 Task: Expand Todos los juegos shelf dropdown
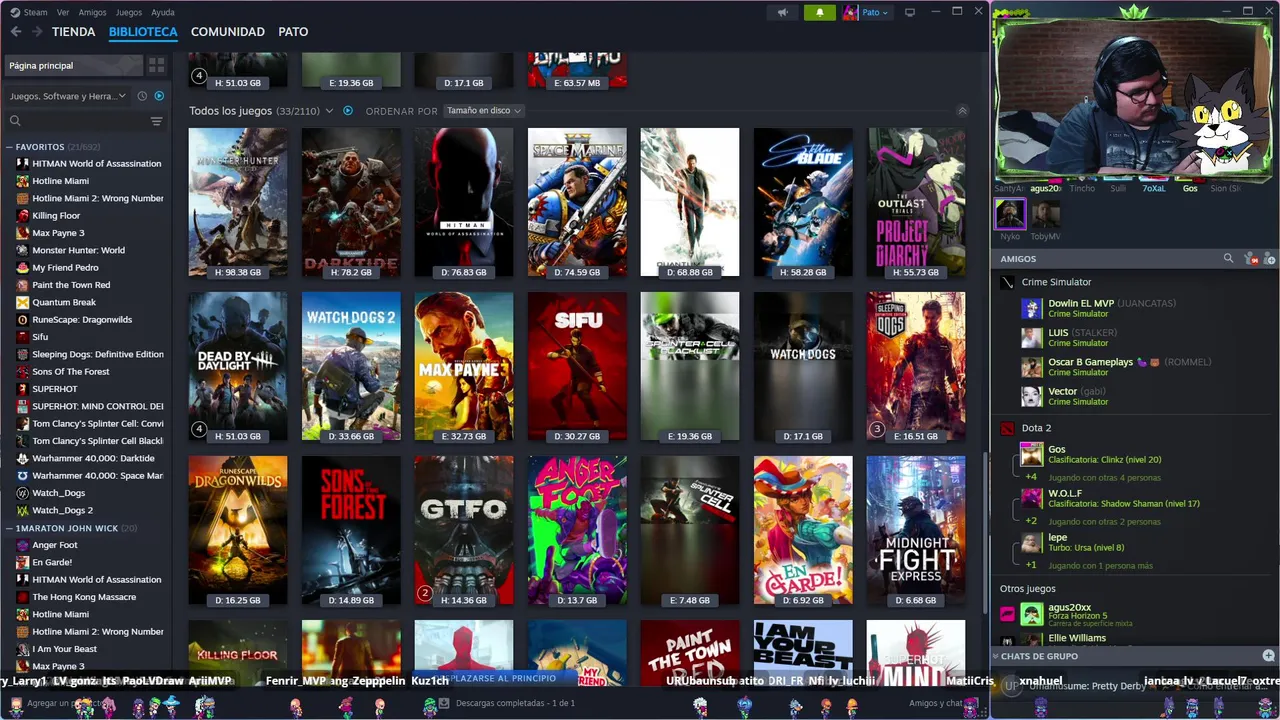pyautogui.click(x=328, y=110)
